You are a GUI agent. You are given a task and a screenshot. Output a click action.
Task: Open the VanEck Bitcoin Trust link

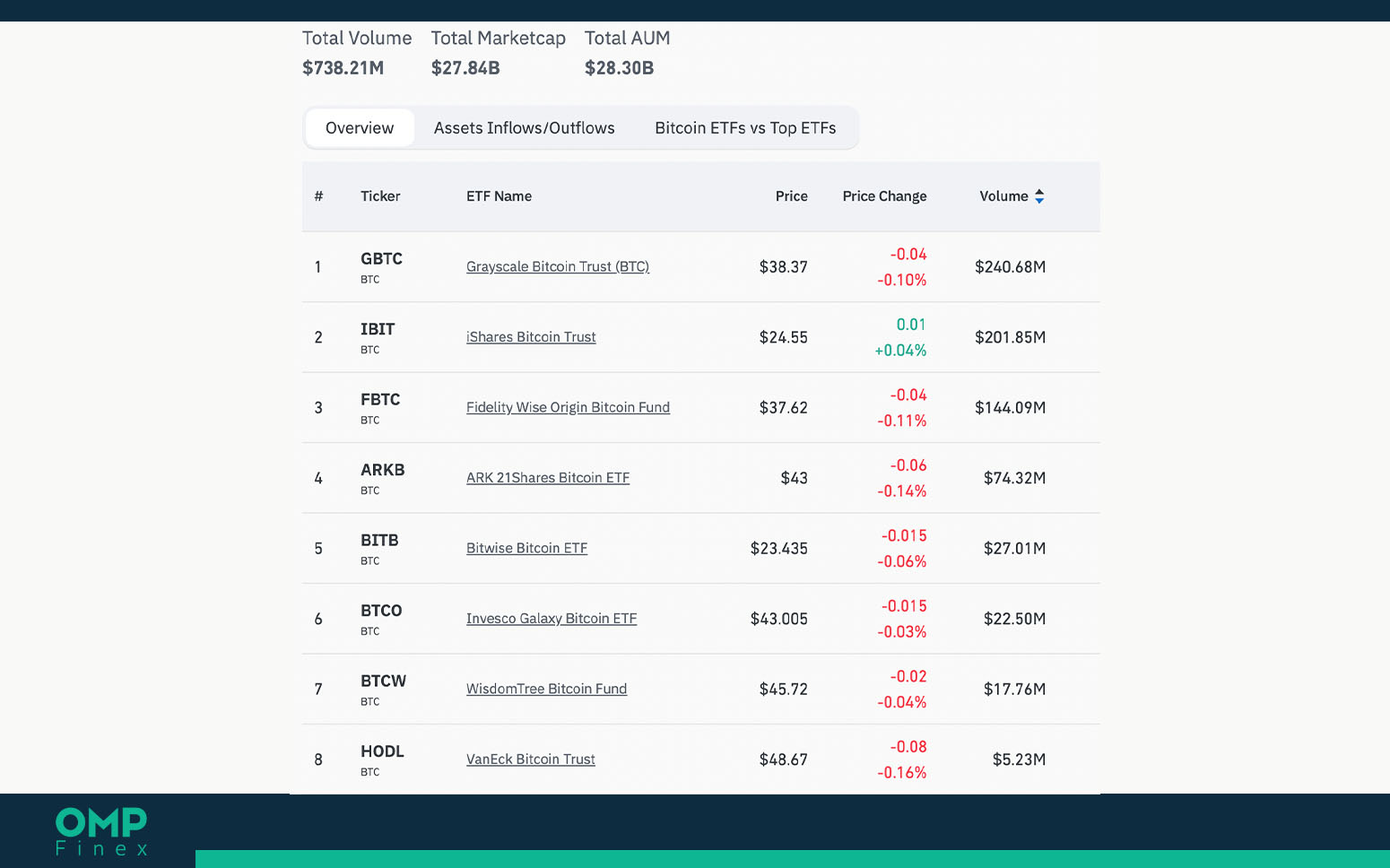(x=530, y=759)
